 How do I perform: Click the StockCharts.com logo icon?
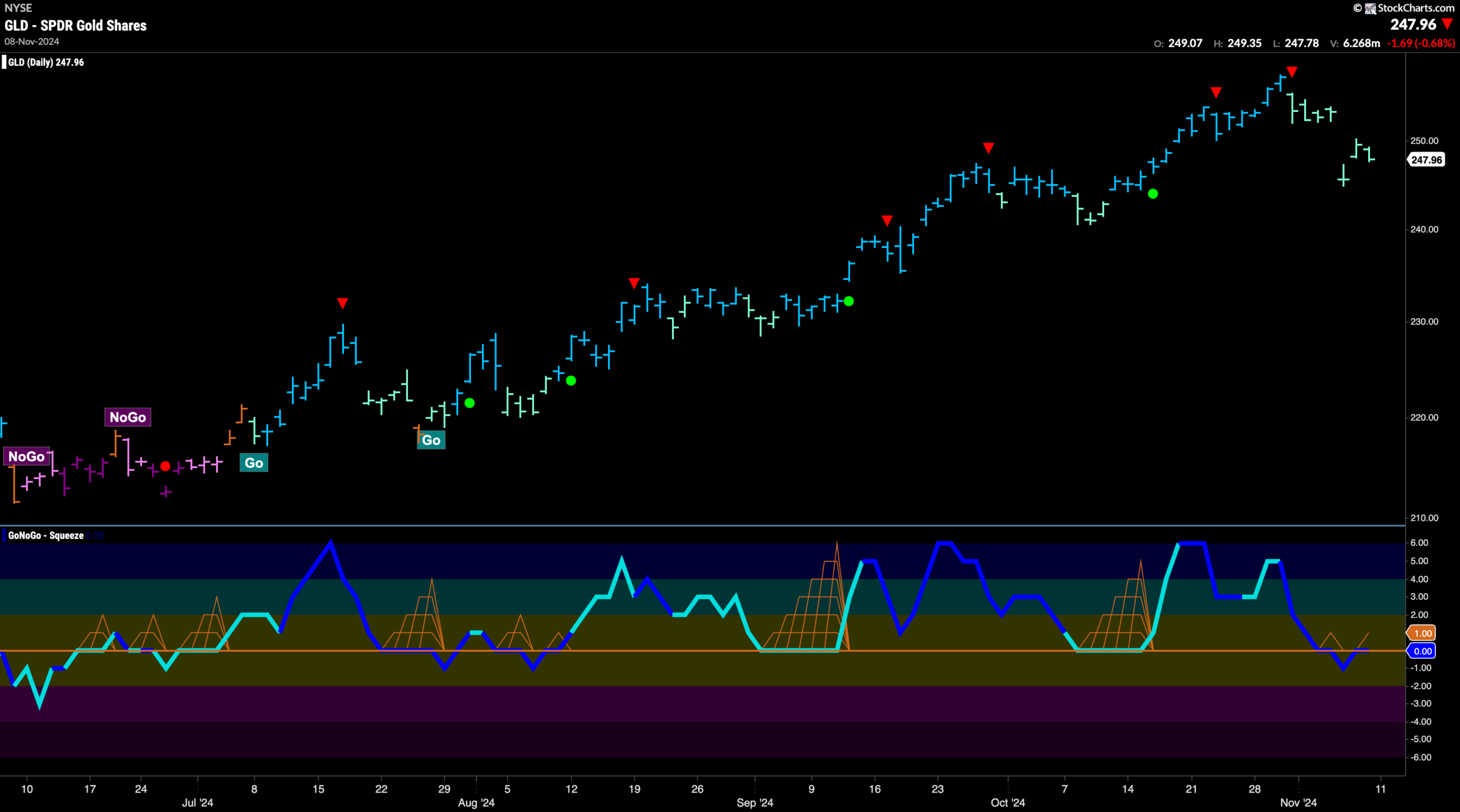[1370, 8]
